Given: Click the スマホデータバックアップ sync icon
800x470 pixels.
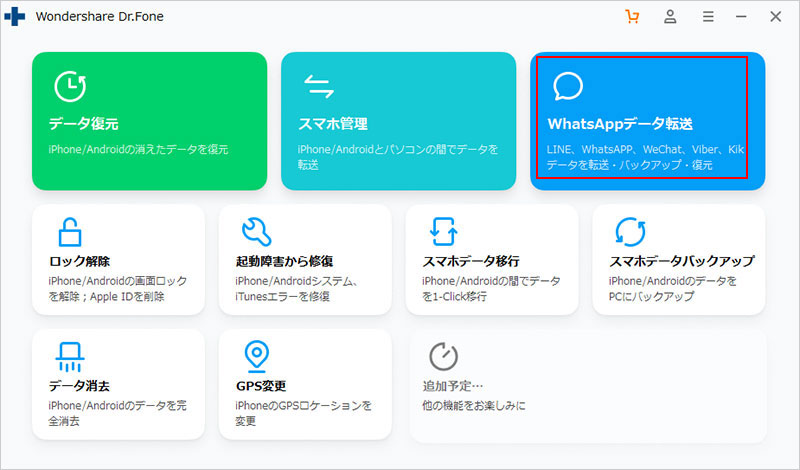Looking at the screenshot, I should 630,232.
